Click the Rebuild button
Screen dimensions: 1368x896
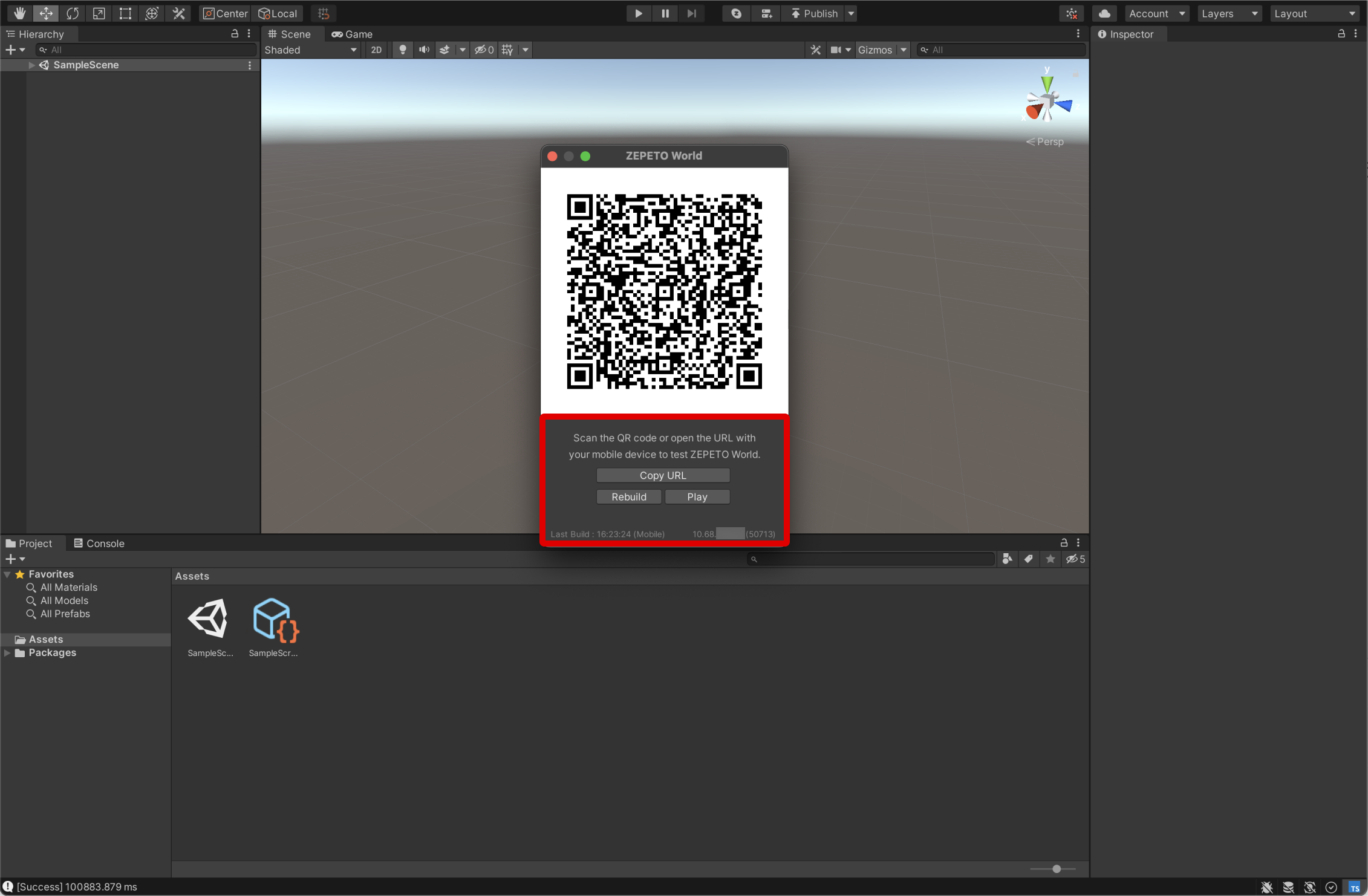(628, 497)
